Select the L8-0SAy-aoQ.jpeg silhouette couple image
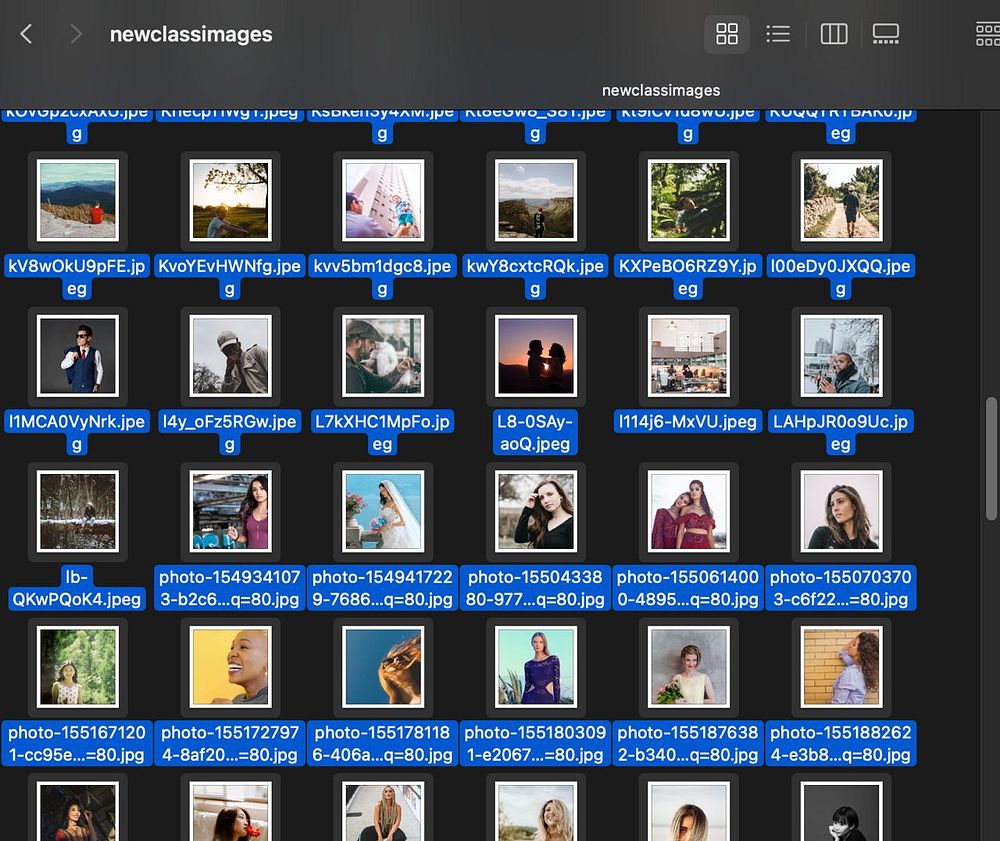 click(x=535, y=355)
